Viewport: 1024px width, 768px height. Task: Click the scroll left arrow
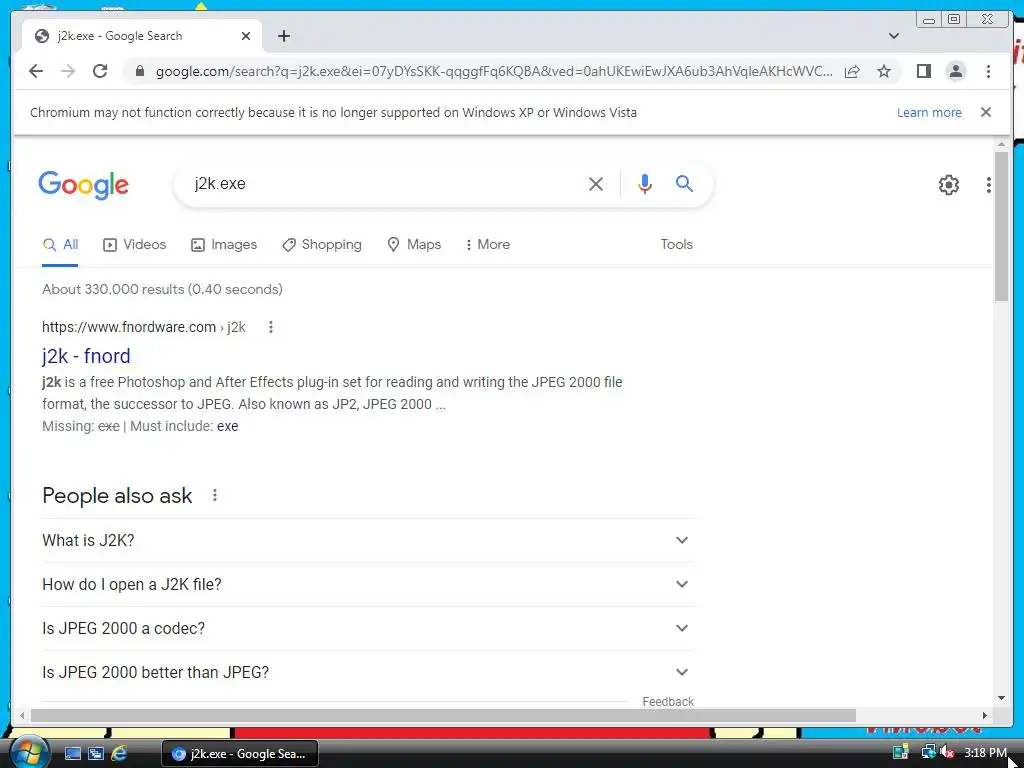22,716
